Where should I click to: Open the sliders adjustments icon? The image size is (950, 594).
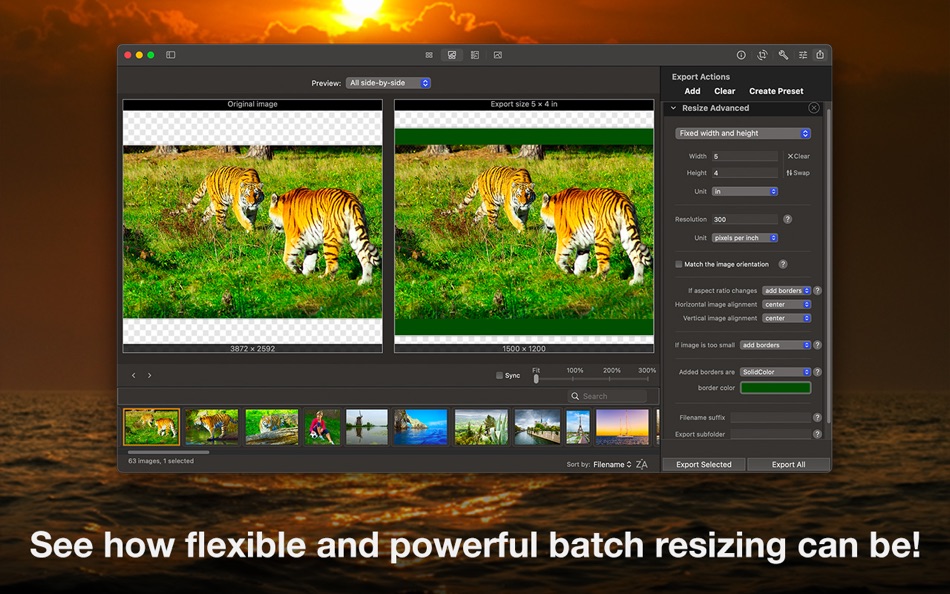(x=803, y=55)
